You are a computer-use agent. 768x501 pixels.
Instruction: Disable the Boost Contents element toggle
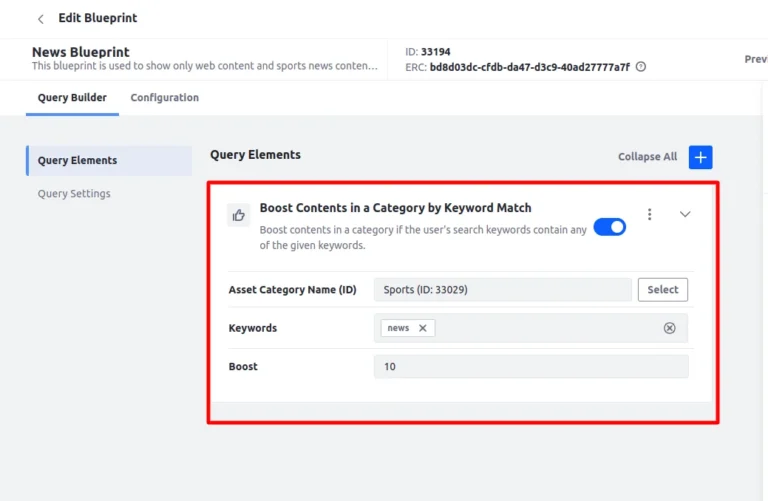tap(609, 227)
